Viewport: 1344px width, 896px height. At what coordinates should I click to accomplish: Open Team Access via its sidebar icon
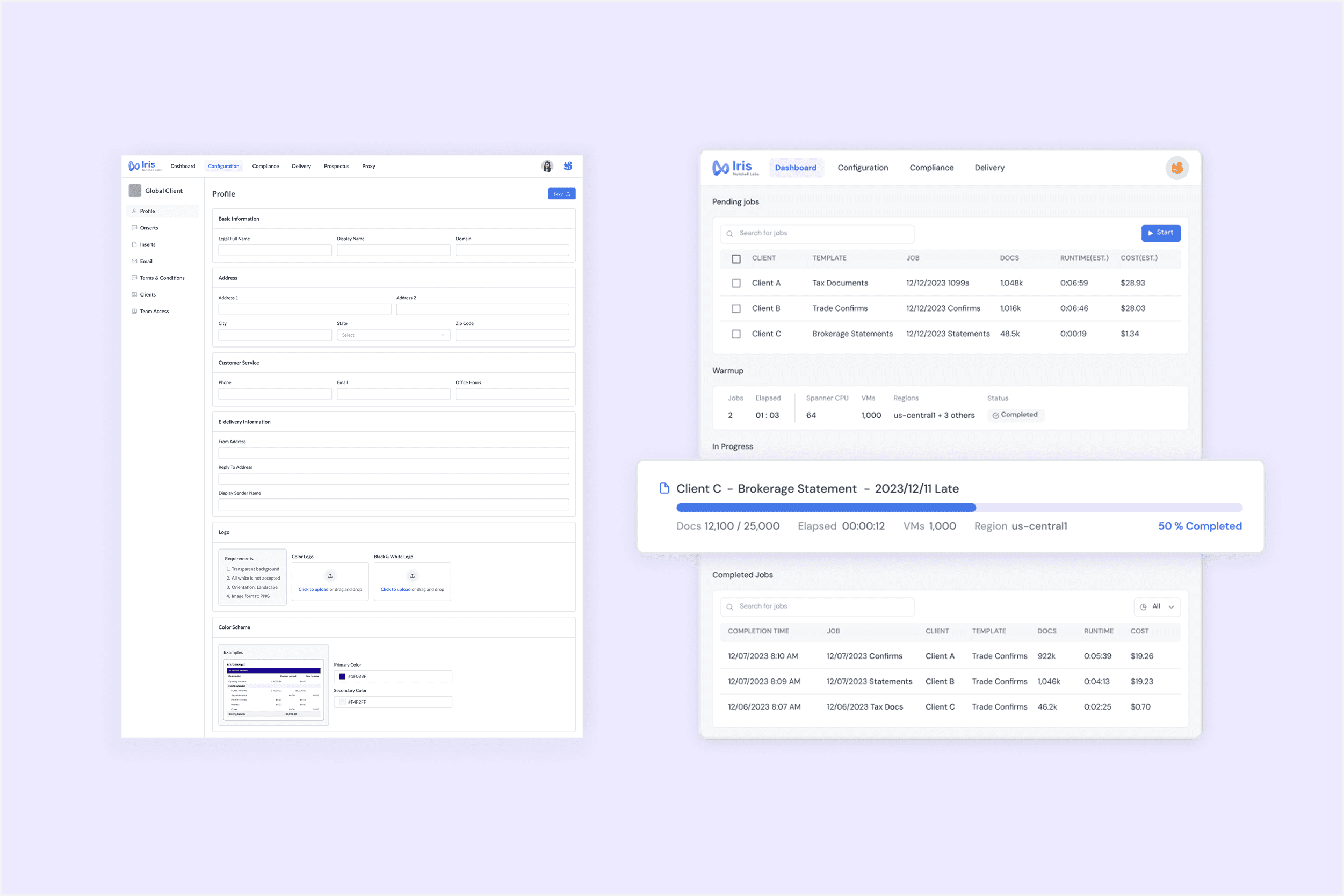point(134,312)
